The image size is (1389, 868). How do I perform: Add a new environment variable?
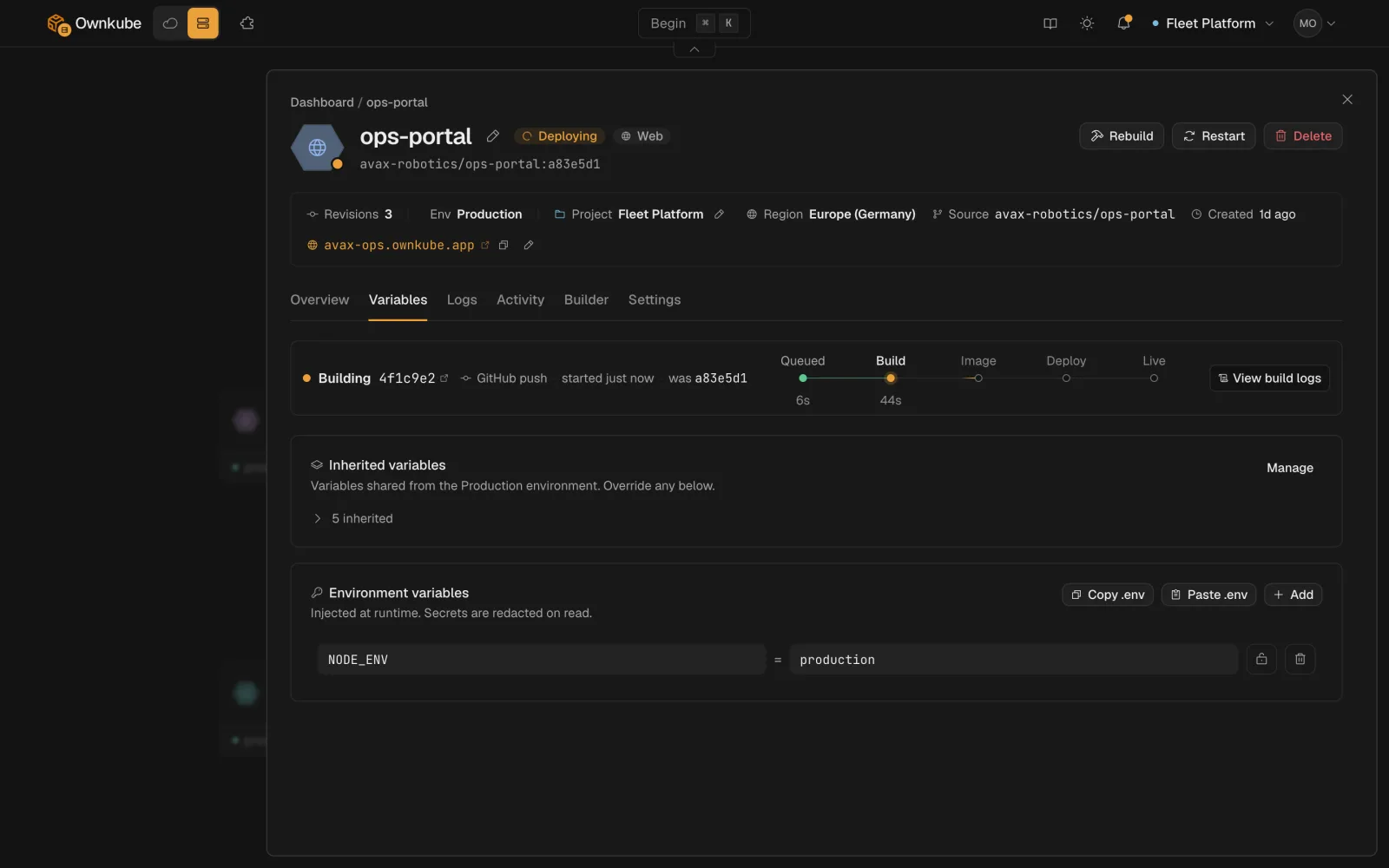pos(1293,595)
